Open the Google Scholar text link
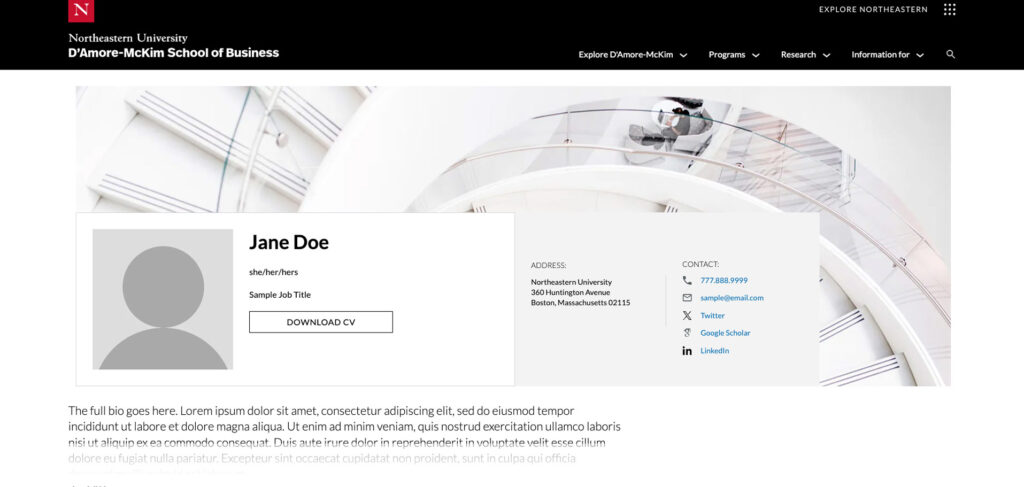The image size is (1024, 487). pyautogui.click(x=725, y=333)
